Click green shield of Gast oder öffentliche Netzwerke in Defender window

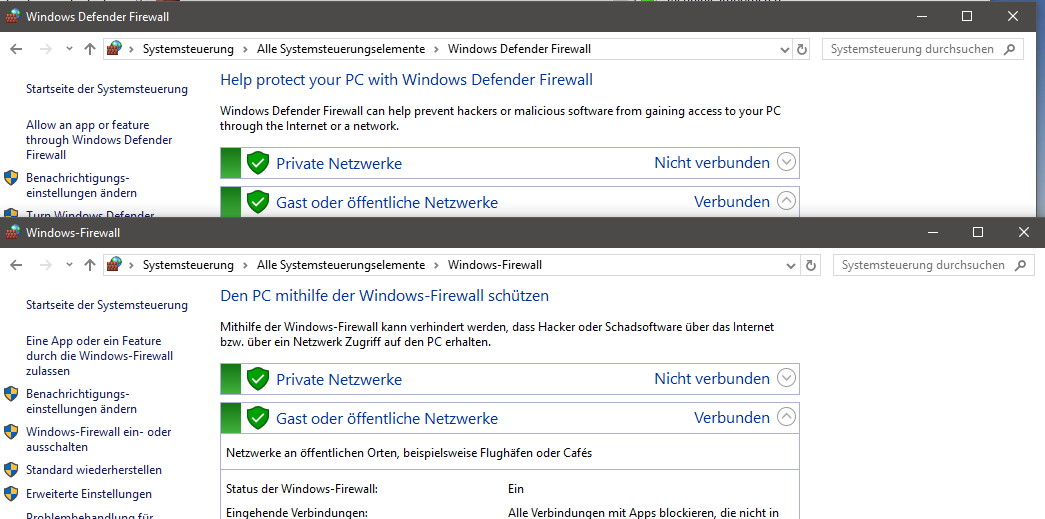pyautogui.click(x=257, y=201)
